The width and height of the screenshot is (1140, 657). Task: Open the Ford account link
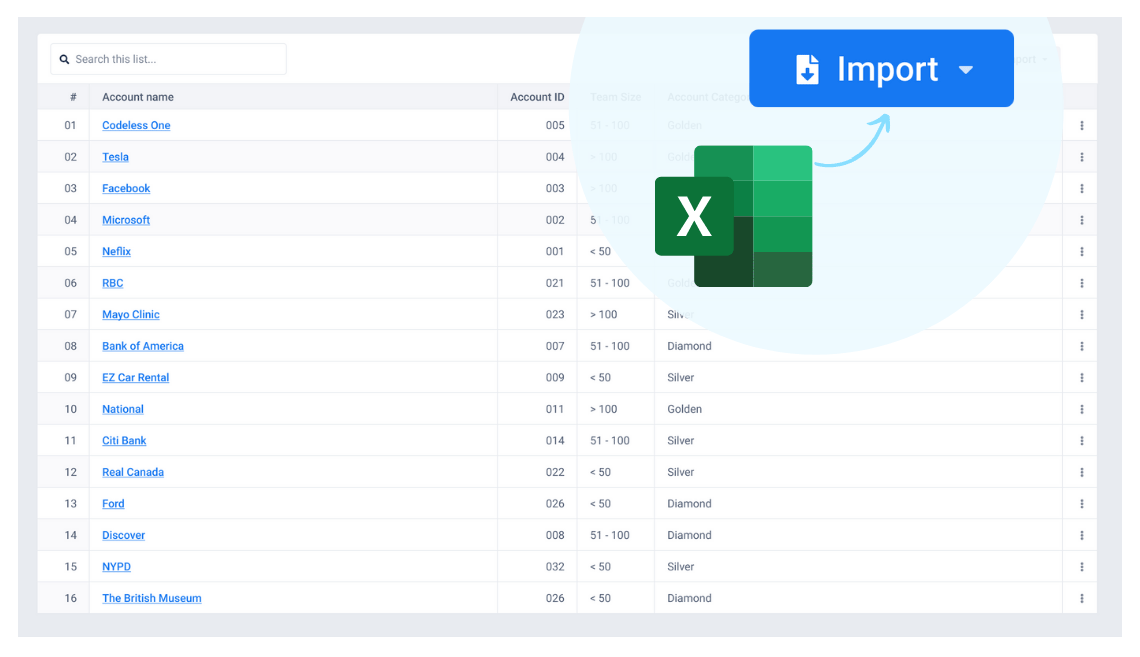pyautogui.click(x=113, y=504)
